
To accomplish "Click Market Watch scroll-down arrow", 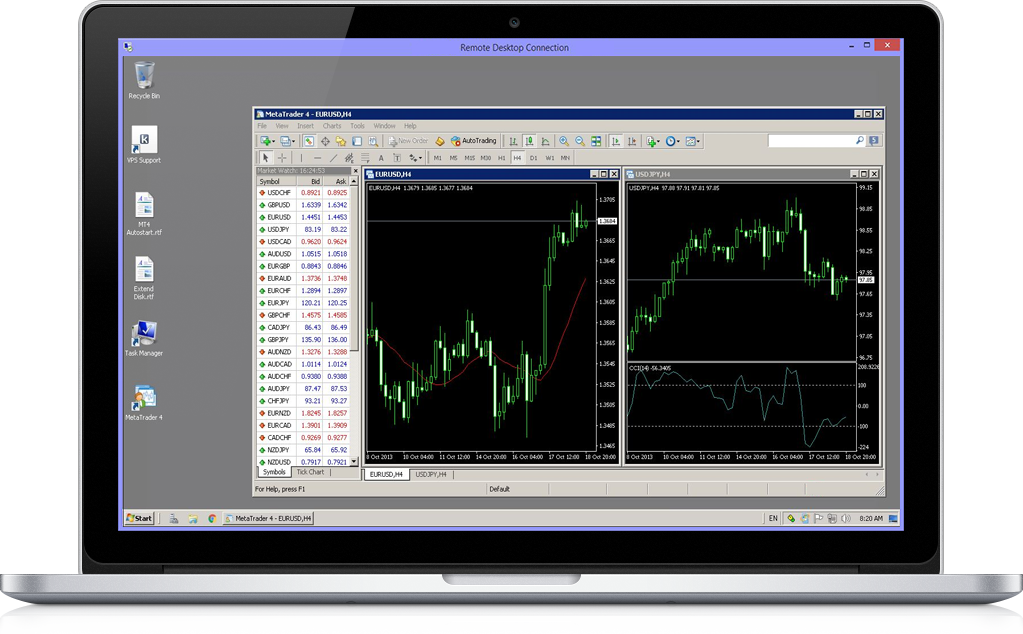I will [x=354, y=462].
